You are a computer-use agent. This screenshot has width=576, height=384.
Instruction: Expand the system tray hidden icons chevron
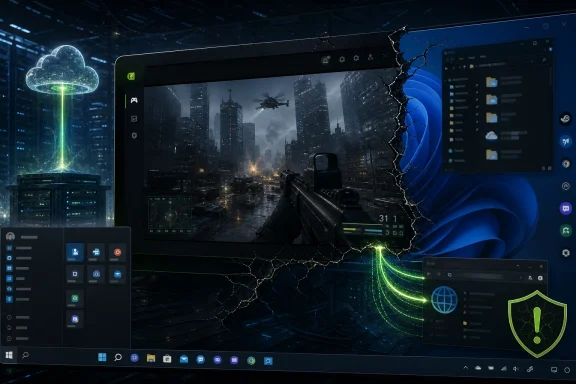pyautogui.click(x=465, y=367)
